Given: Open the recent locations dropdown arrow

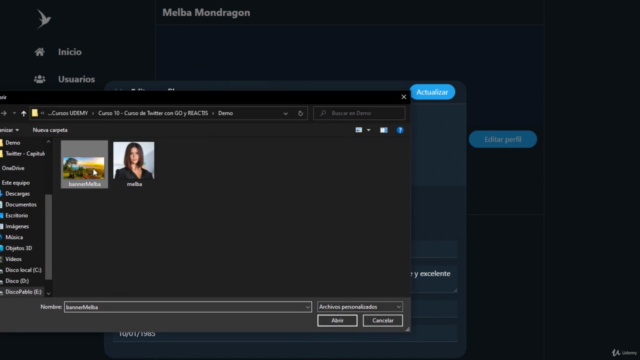Looking at the screenshot, I should [x=14, y=113].
